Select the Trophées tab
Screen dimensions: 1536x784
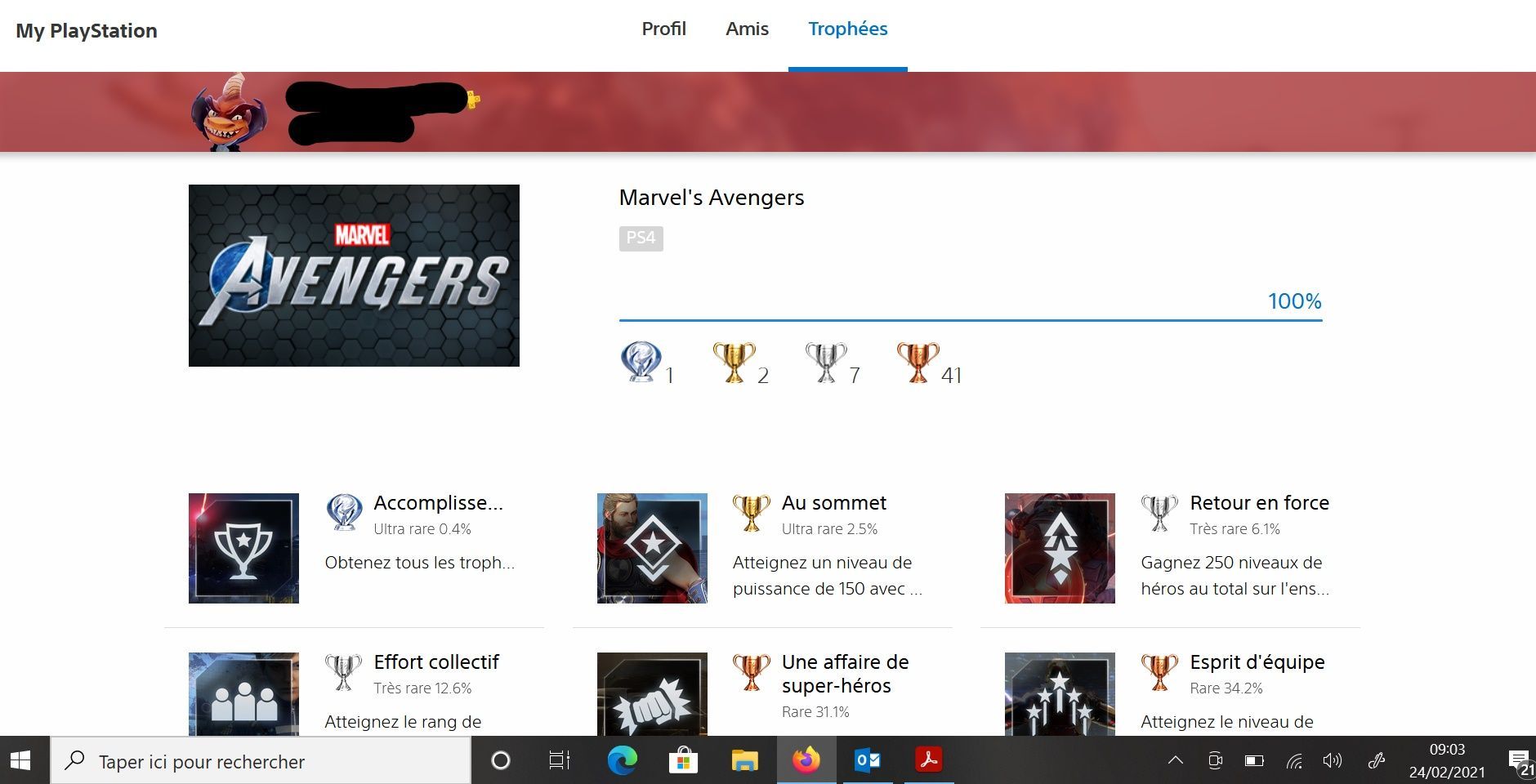click(847, 29)
